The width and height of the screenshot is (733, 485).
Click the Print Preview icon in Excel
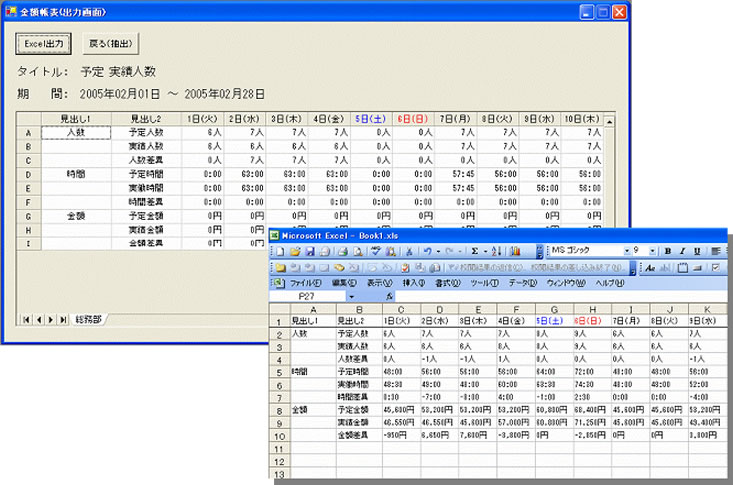click(358, 251)
